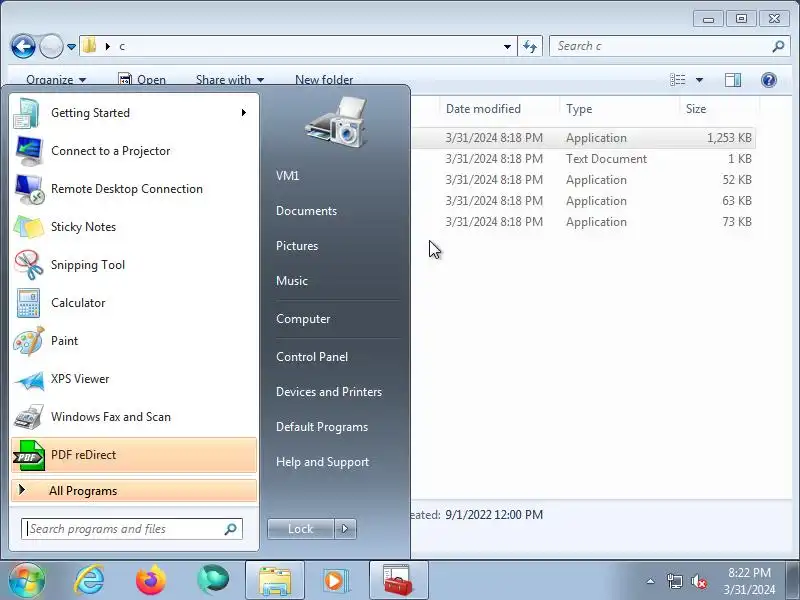
Task: Open Pictures from Start menu
Action: click(x=297, y=246)
